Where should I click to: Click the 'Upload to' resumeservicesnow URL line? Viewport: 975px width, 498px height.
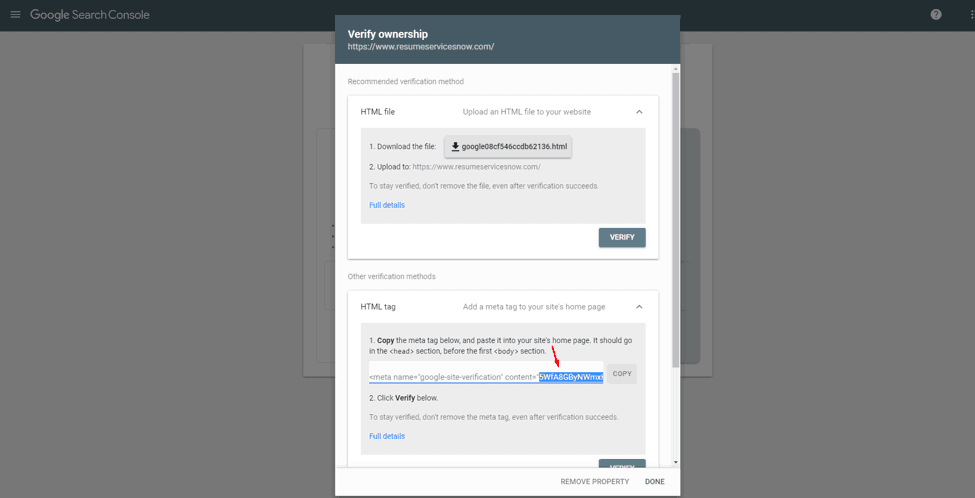coord(455,167)
